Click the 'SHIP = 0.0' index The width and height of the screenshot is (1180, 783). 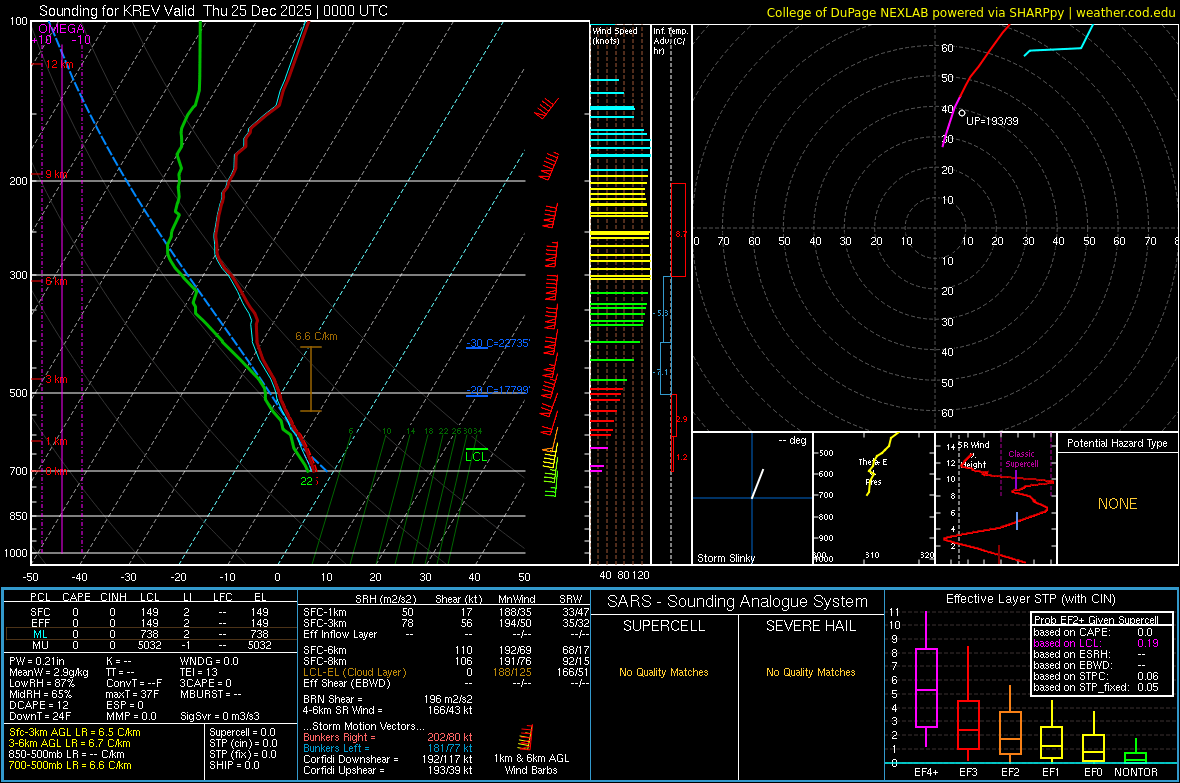[234, 765]
